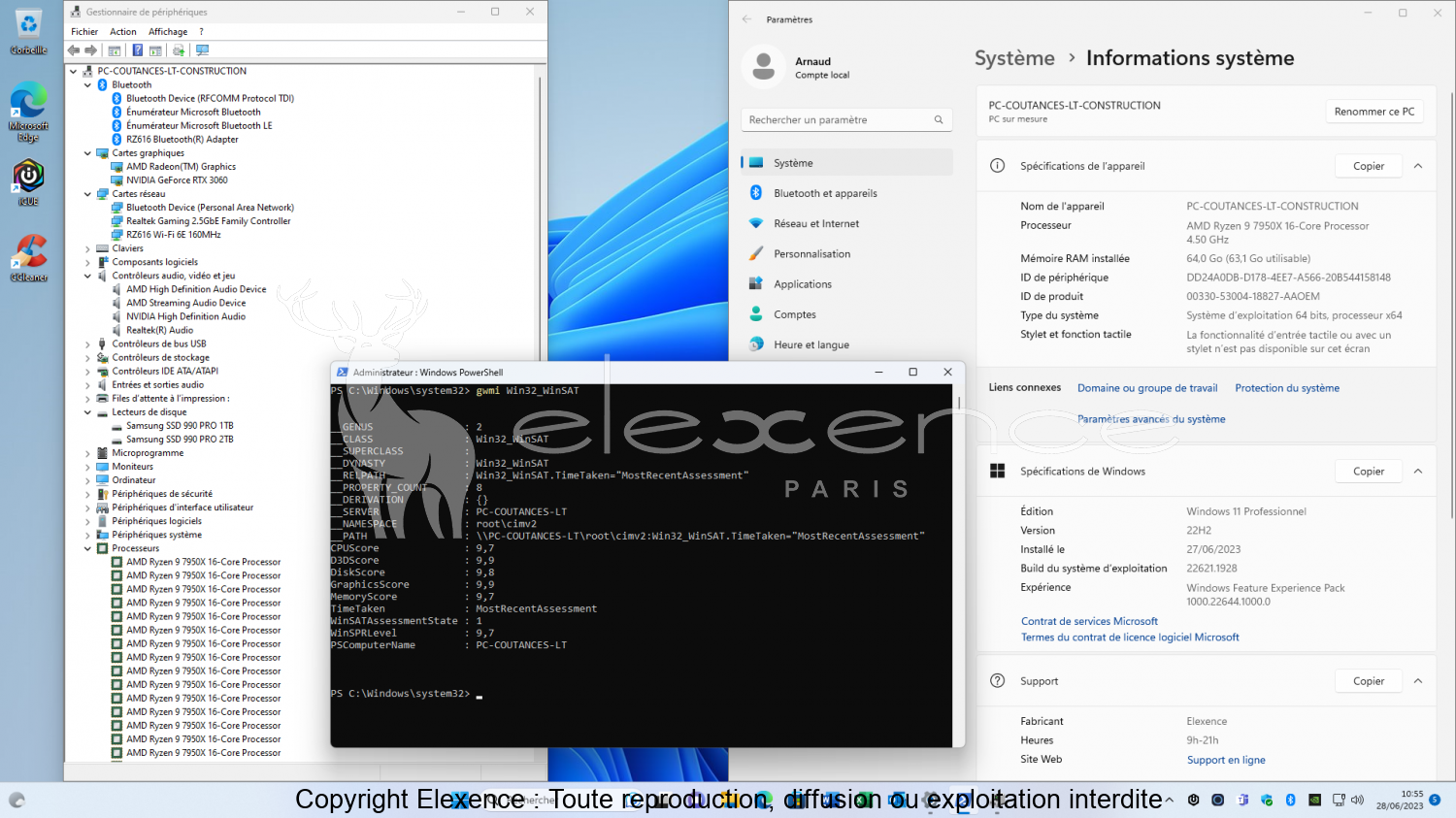Viewport: 1456px width, 818px height.
Task: Click the Microsoft Teams tray icon
Action: click(x=1243, y=800)
